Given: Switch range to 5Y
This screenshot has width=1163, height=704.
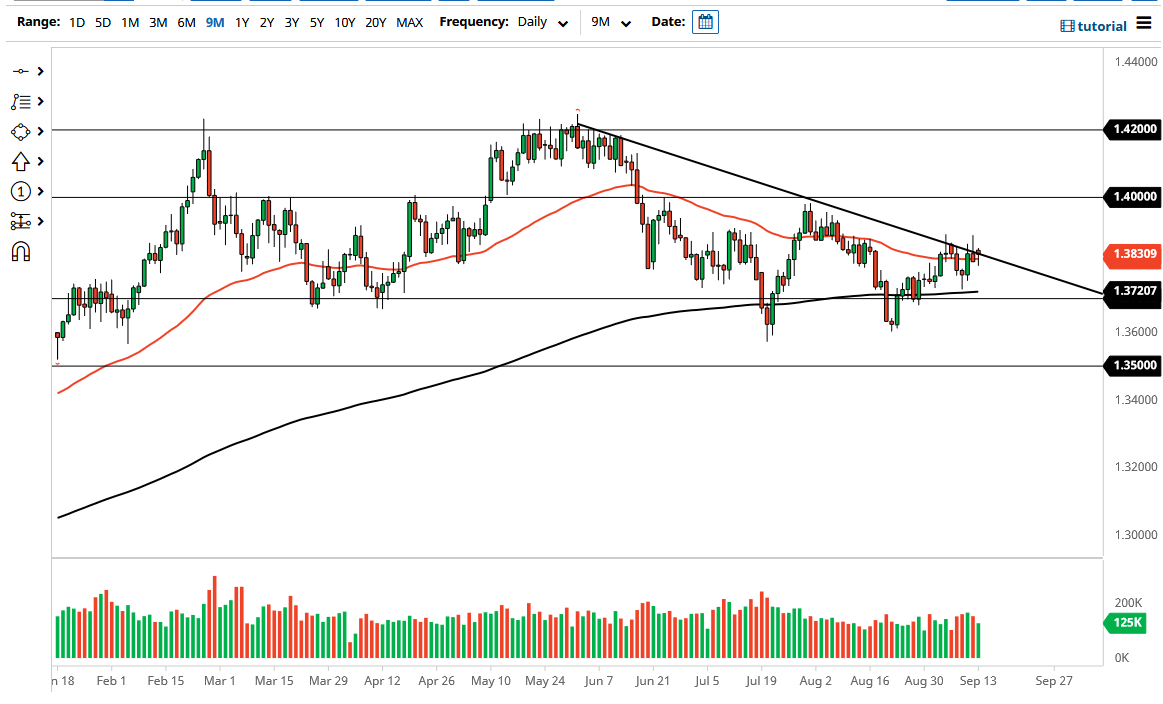Looking at the screenshot, I should coord(316,22).
